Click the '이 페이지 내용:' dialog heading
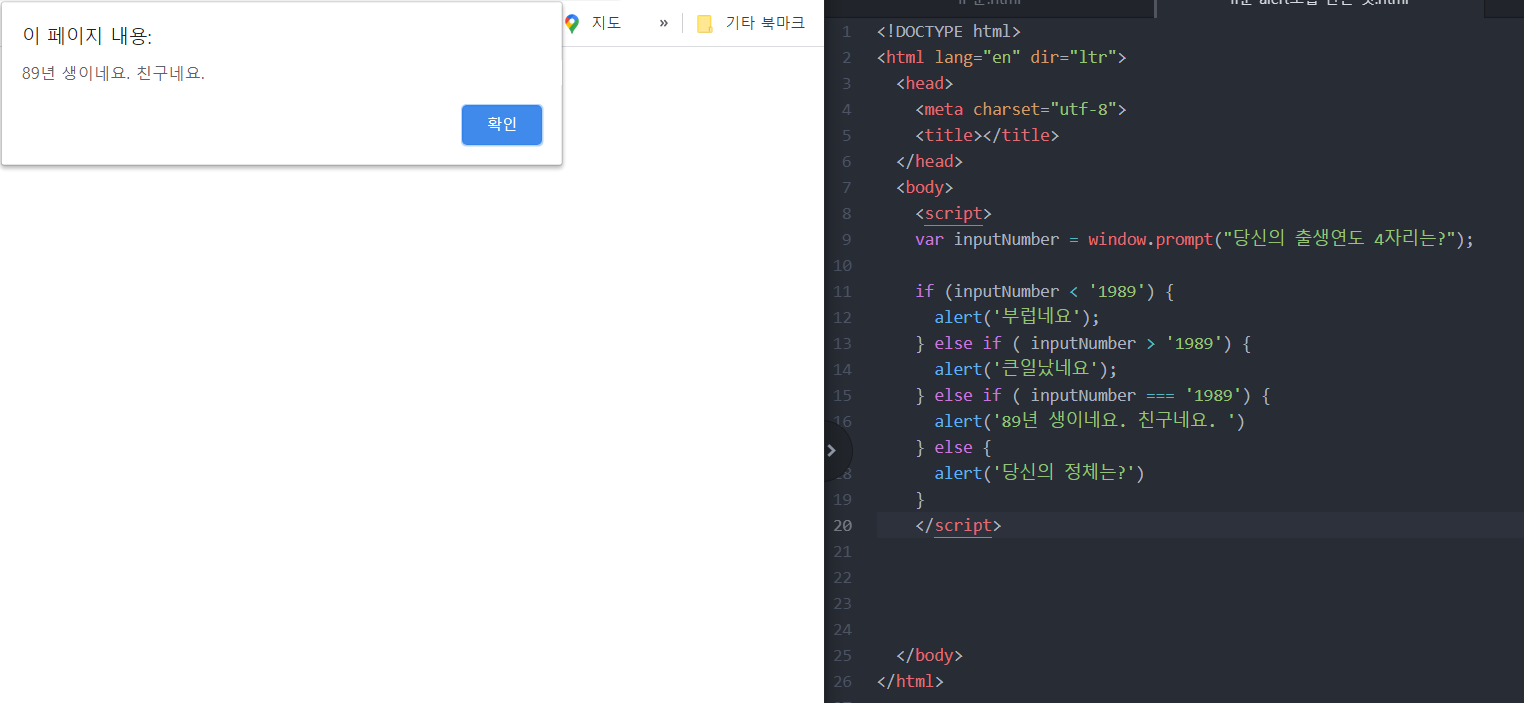The image size is (1524, 703). [x=87, y=36]
